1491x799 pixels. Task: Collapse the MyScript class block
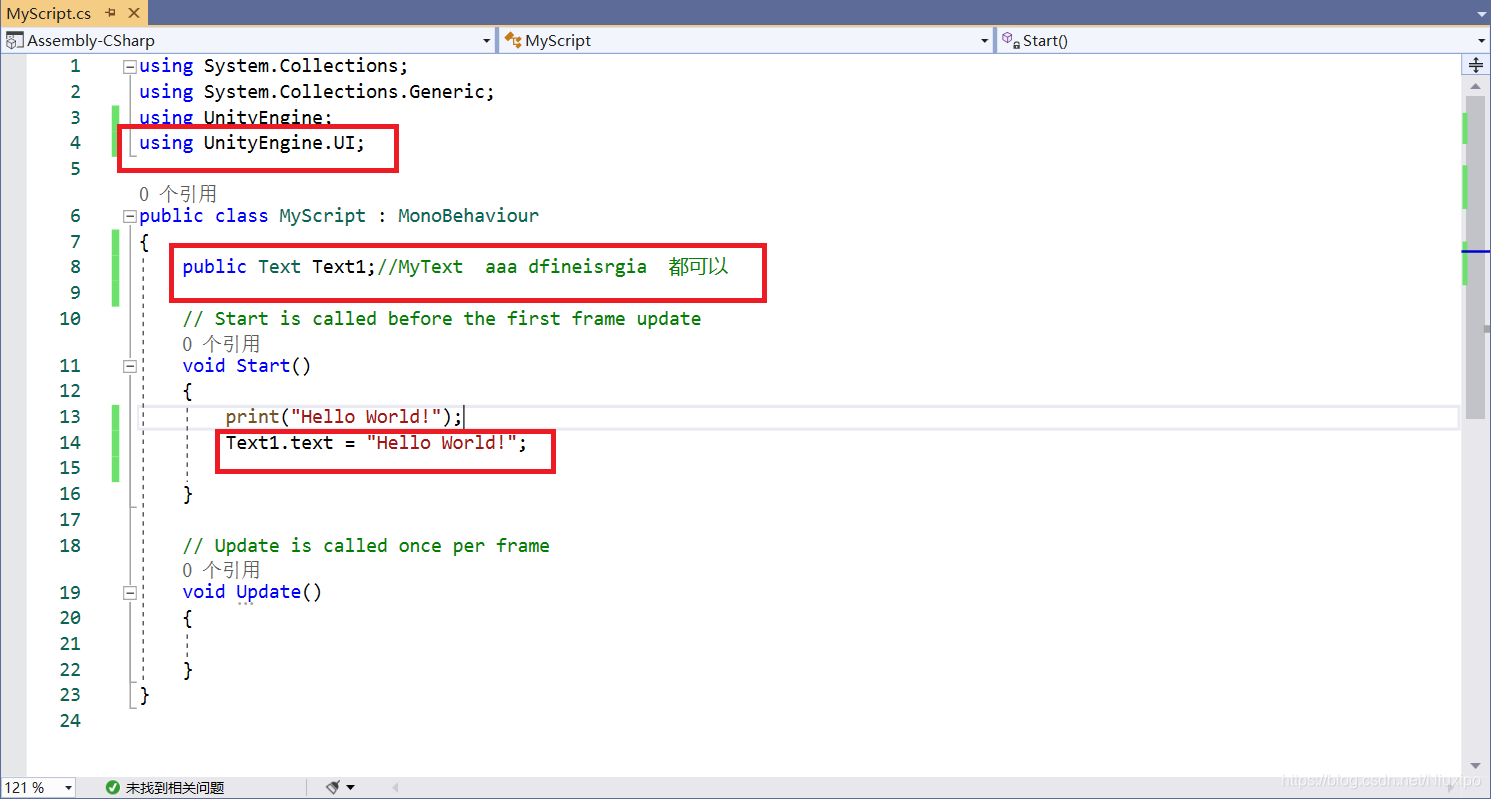tap(129, 217)
